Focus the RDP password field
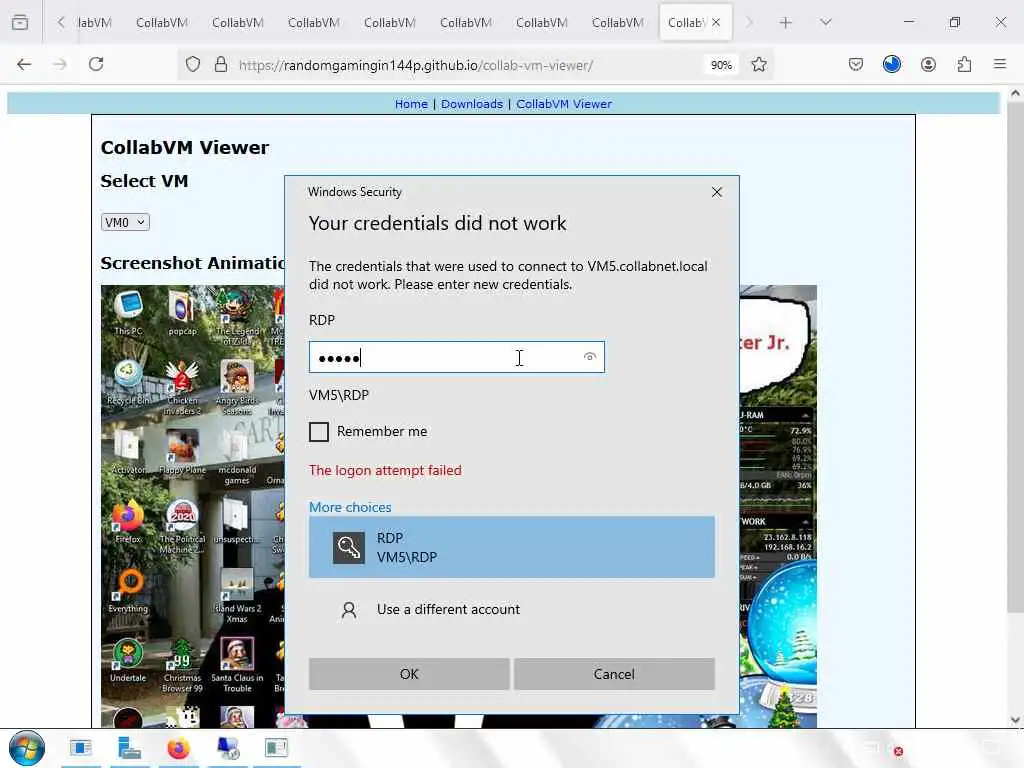This screenshot has width=1024, height=768. [456, 357]
